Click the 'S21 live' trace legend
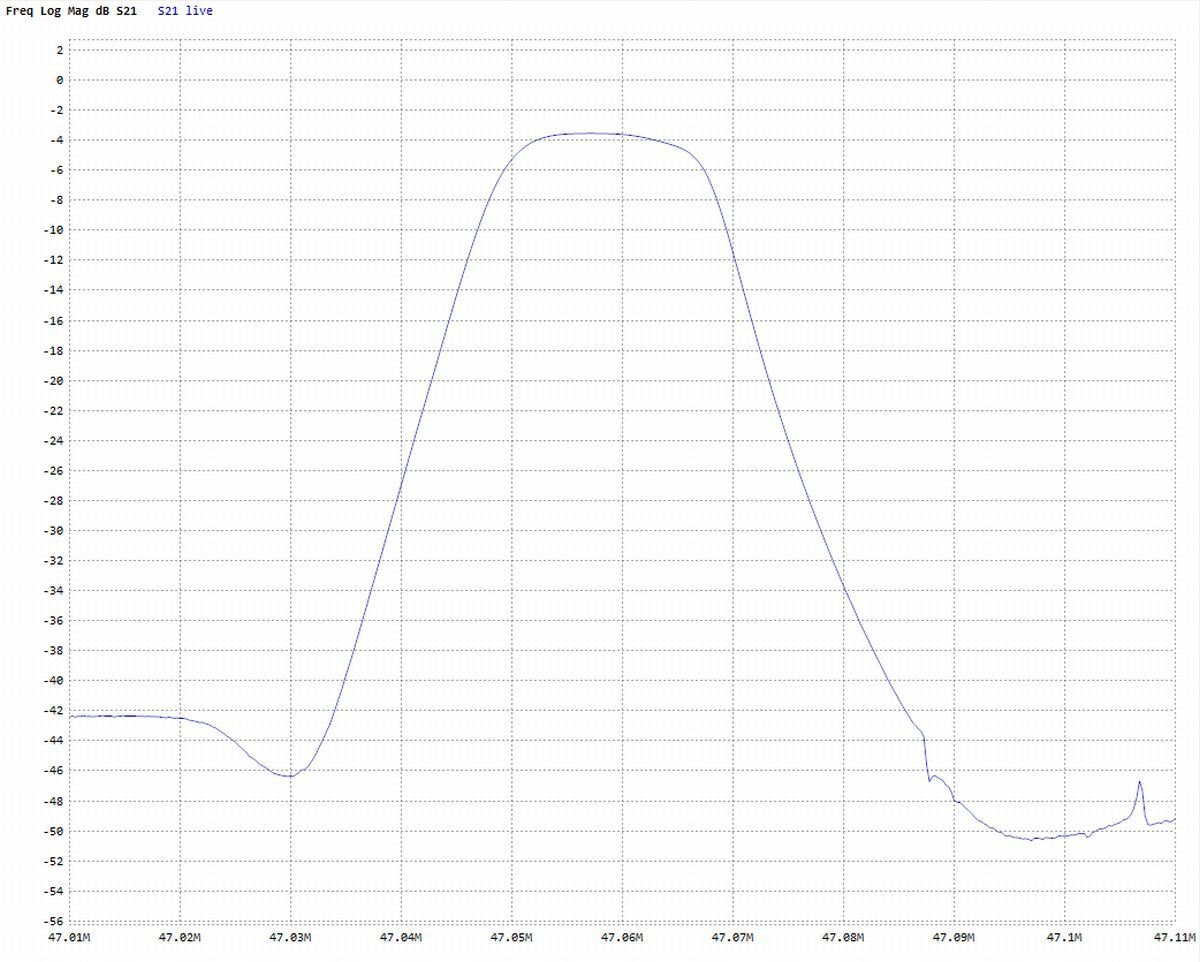Viewport: 1200px width, 962px height. 185,11
